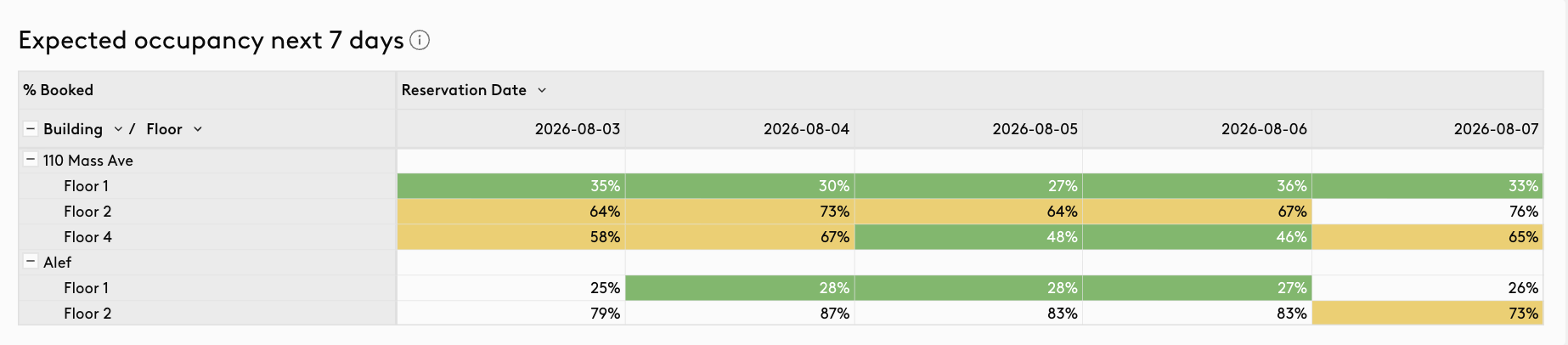This screenshot has height=345, width=1568.
Task: Collapse the Alef building group
Action: click(30, 262)
